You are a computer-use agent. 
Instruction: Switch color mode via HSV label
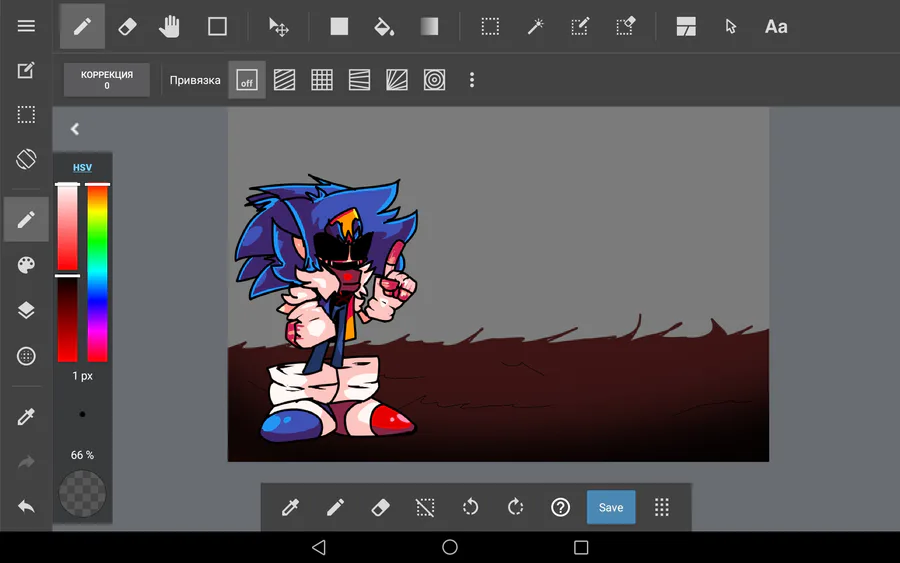(82, 168)
